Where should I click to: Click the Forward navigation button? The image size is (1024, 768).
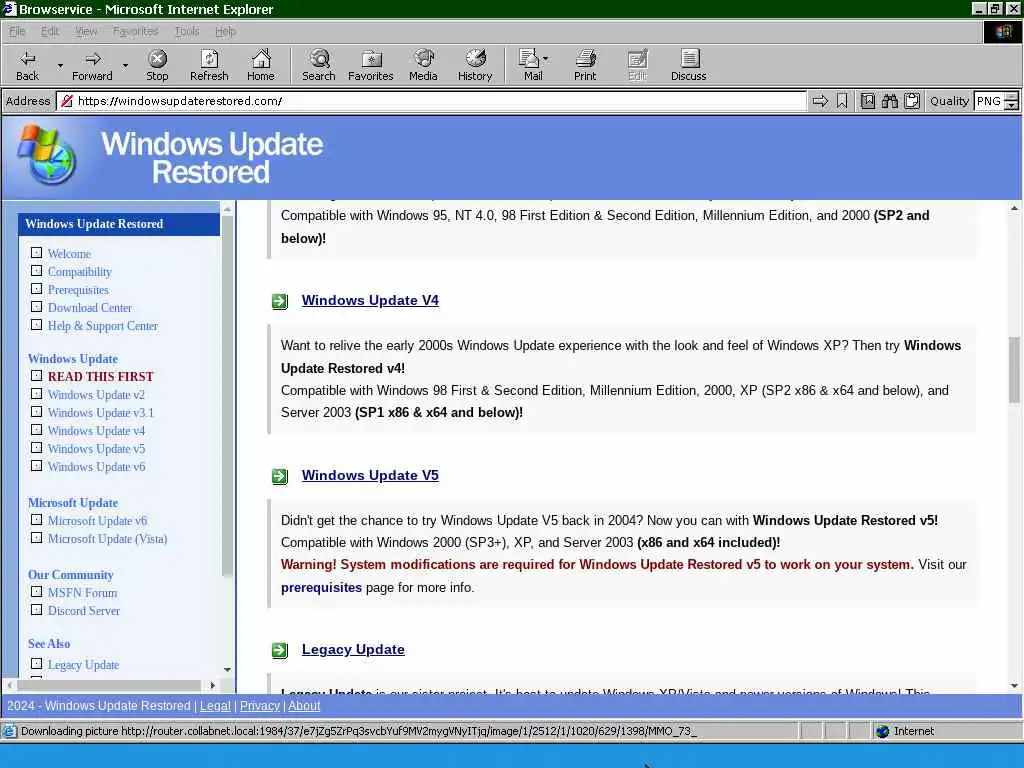point(92,65)
